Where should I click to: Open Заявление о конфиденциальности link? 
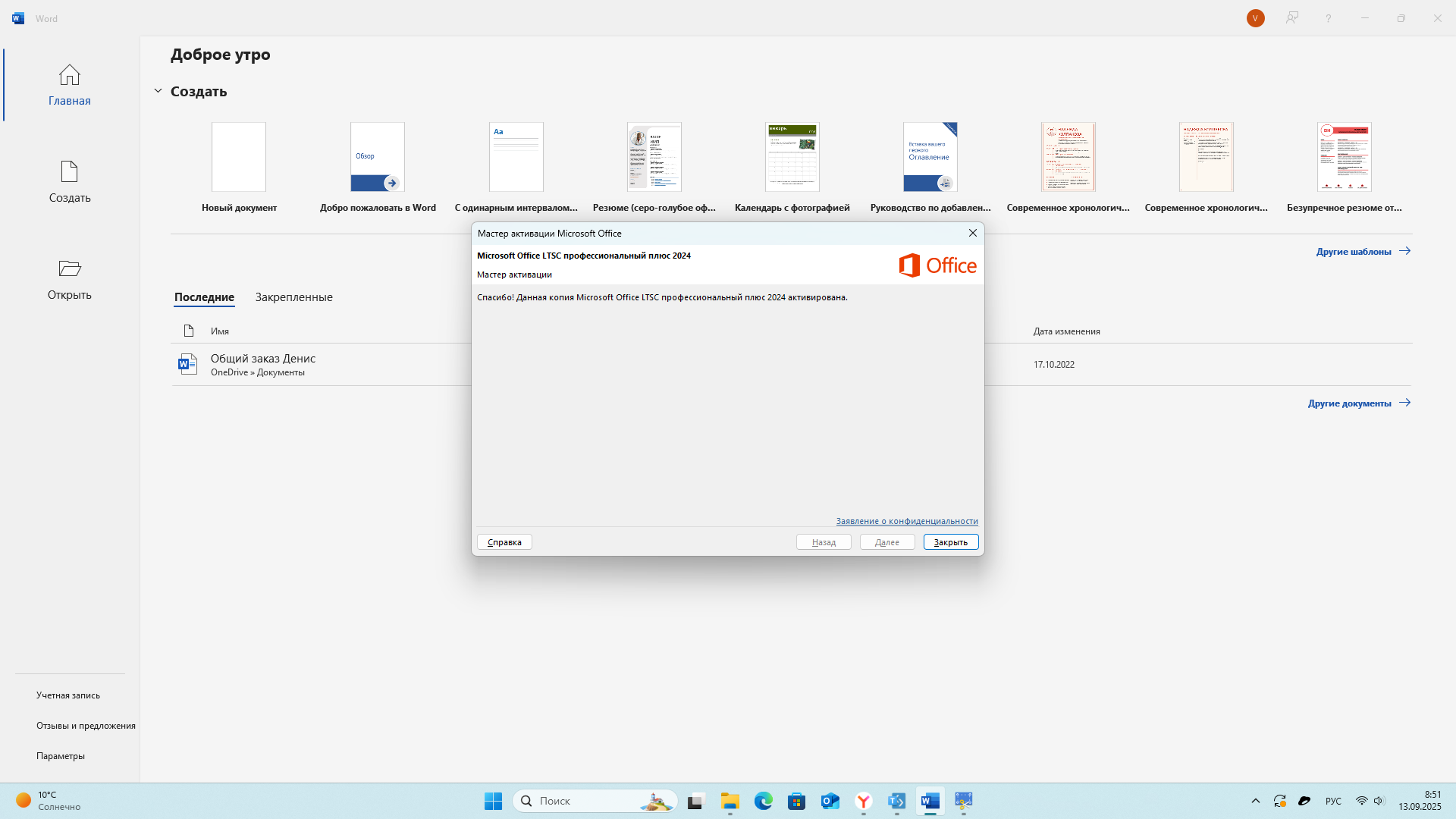point(907,521)
